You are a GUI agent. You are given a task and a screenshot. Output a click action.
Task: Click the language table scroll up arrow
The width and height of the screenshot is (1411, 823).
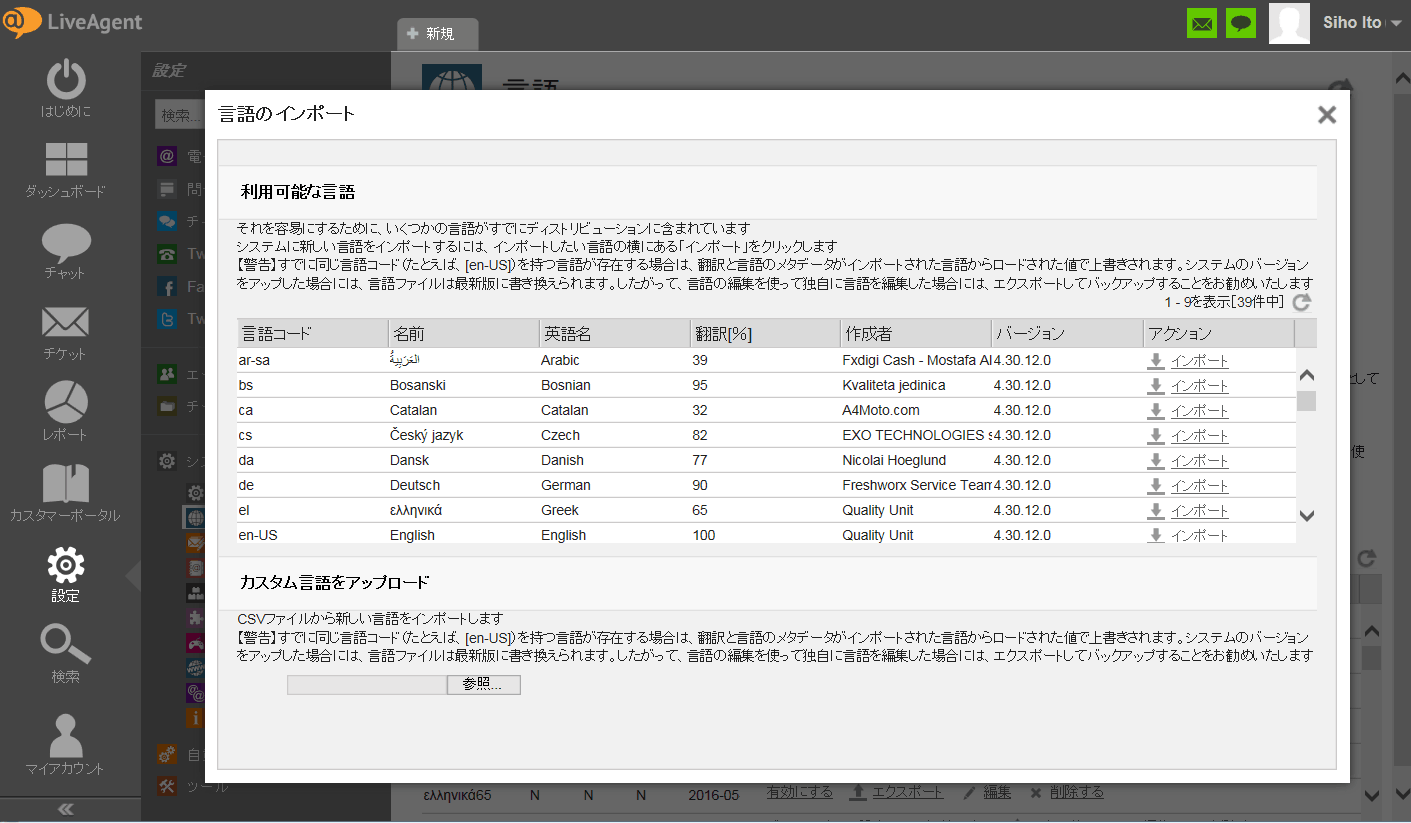(x=1306, y=376)
